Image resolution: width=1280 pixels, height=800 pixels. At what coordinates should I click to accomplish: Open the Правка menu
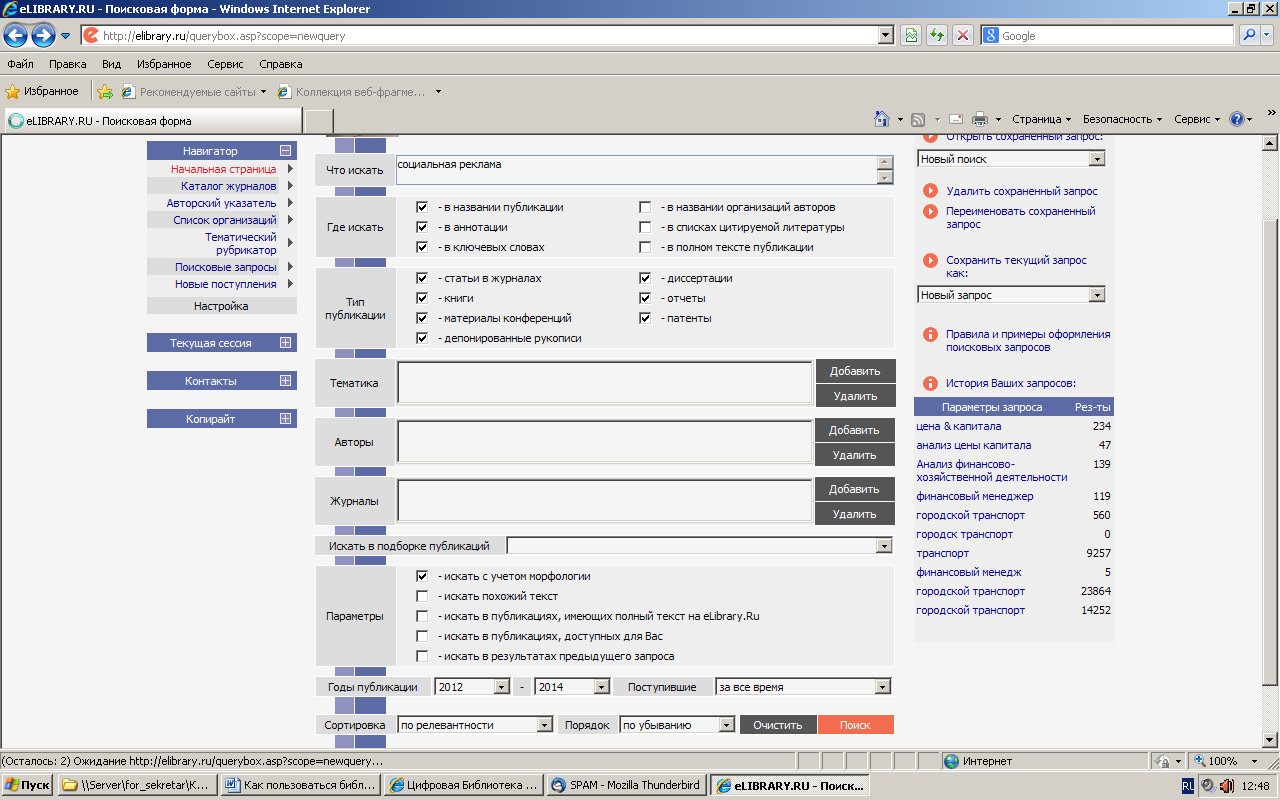(67, 64)
